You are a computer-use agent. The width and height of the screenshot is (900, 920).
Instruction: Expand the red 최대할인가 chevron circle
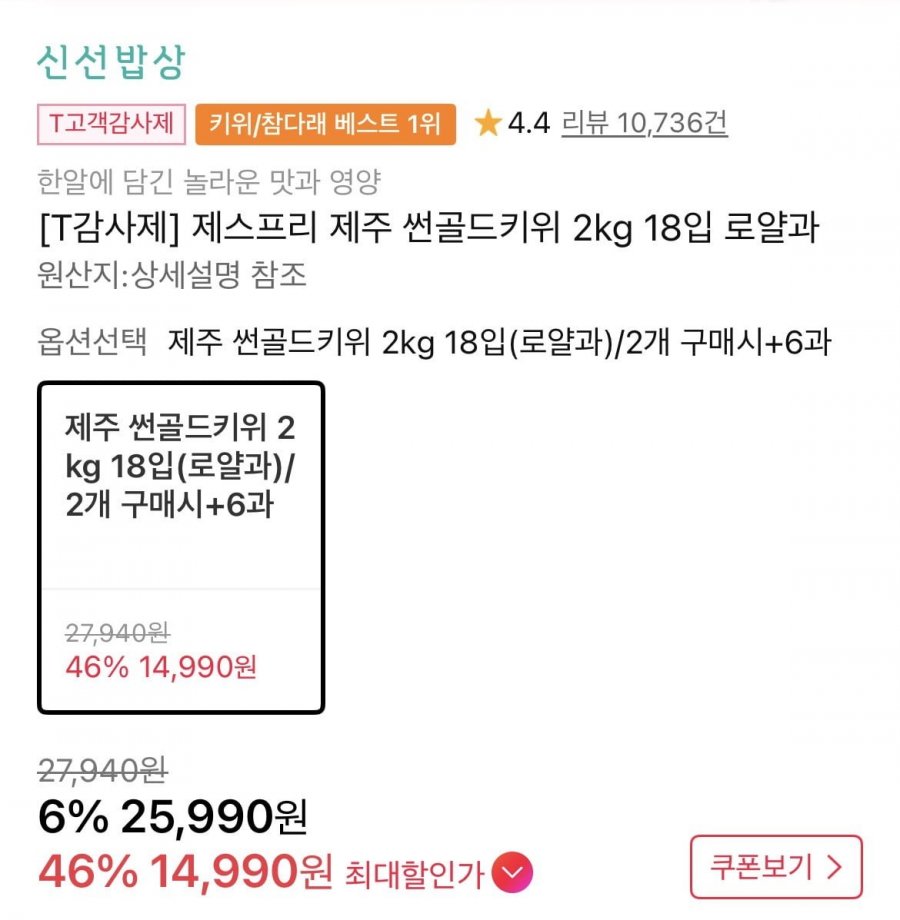514,874
